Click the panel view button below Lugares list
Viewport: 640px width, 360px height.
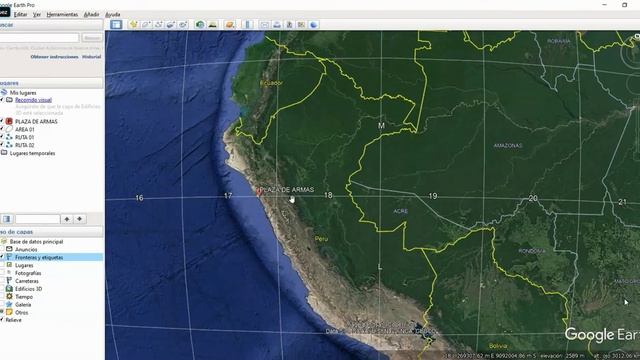(7, 219)
